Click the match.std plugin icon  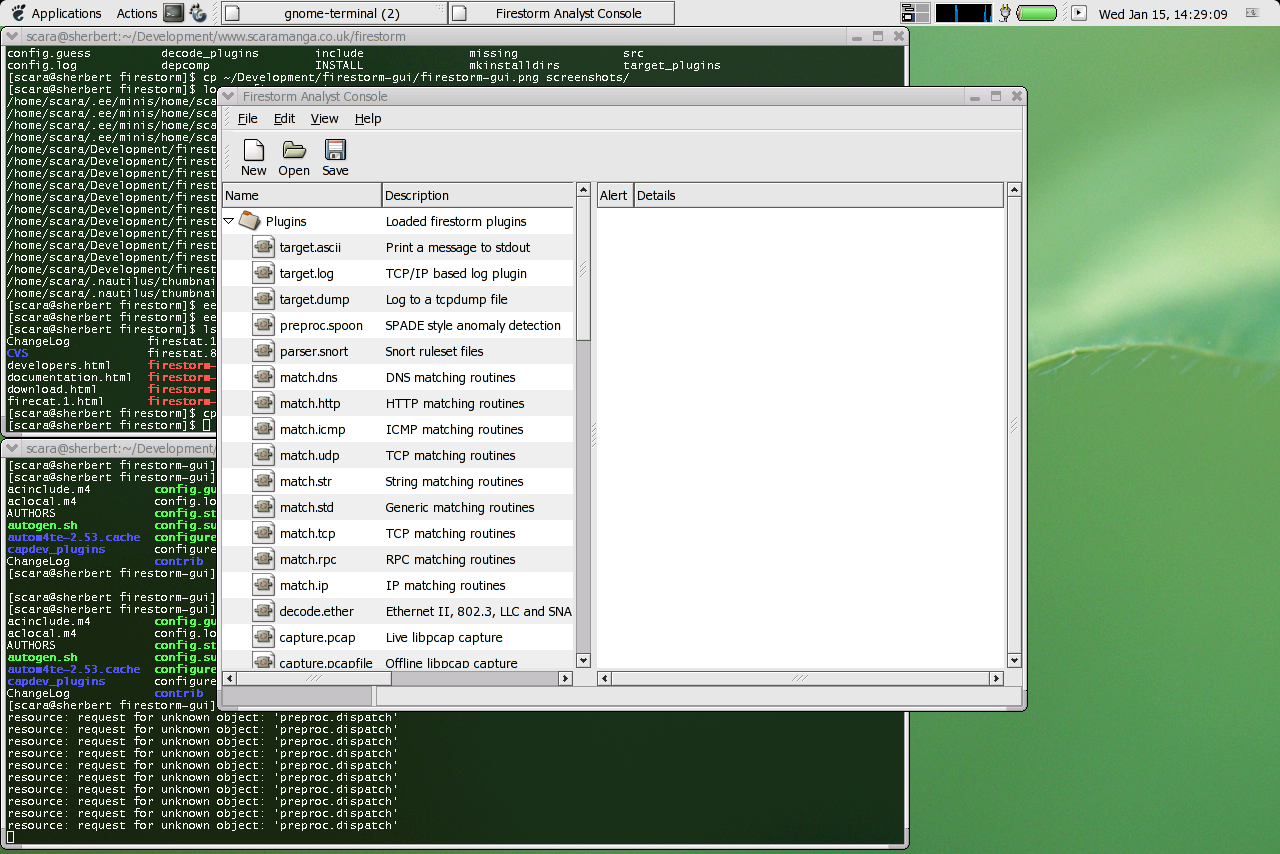pos(264,507)
